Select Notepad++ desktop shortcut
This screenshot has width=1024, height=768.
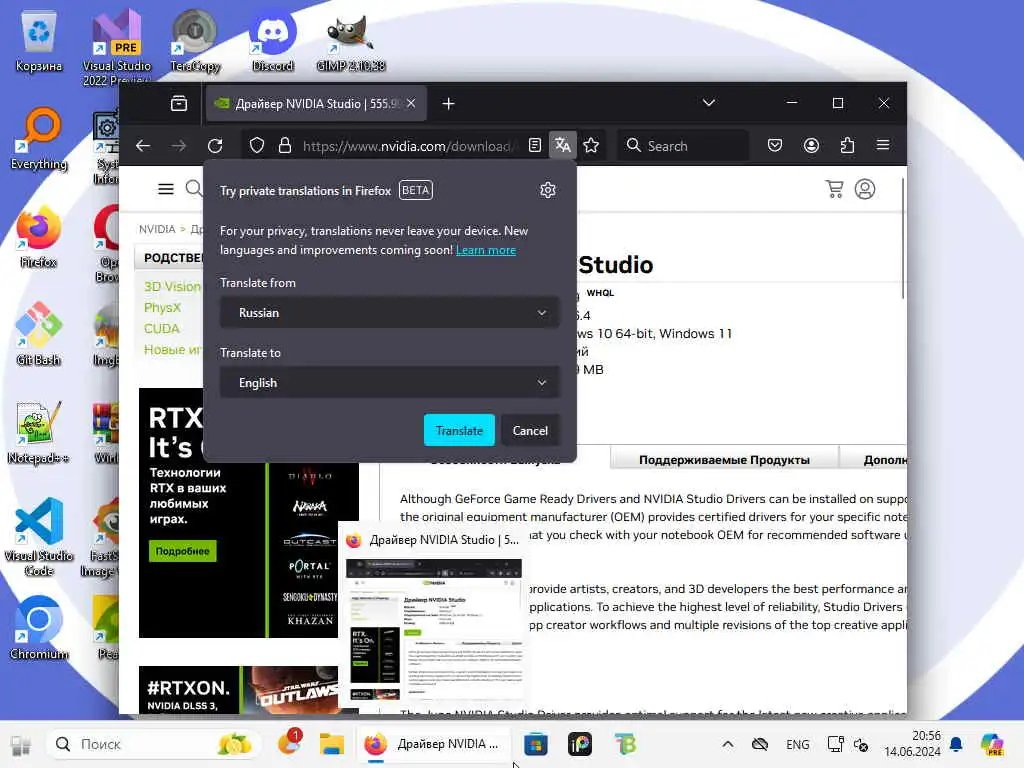39,432
